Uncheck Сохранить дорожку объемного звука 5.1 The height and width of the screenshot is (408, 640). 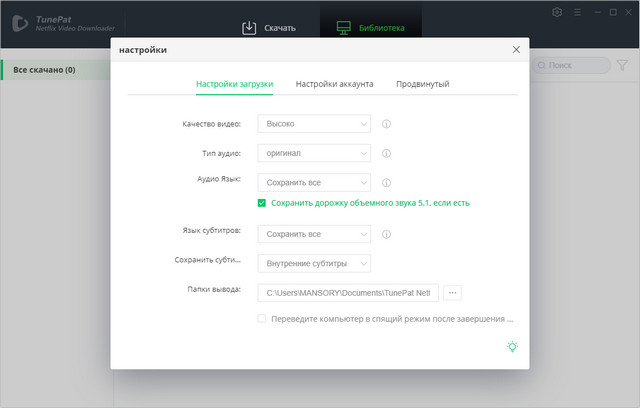coord(262,202)
